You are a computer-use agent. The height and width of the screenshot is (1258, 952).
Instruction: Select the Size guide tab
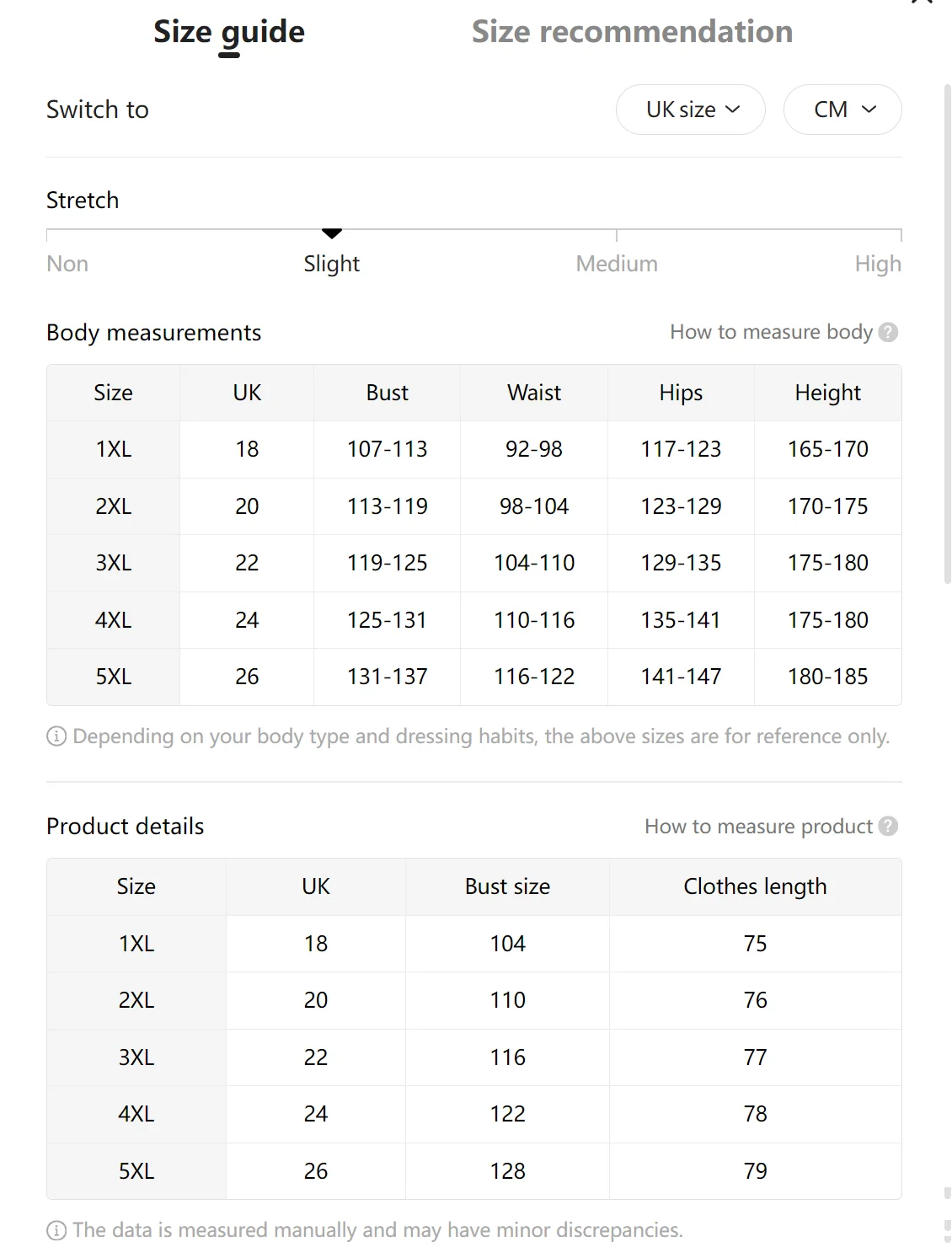tap(229, 32)
